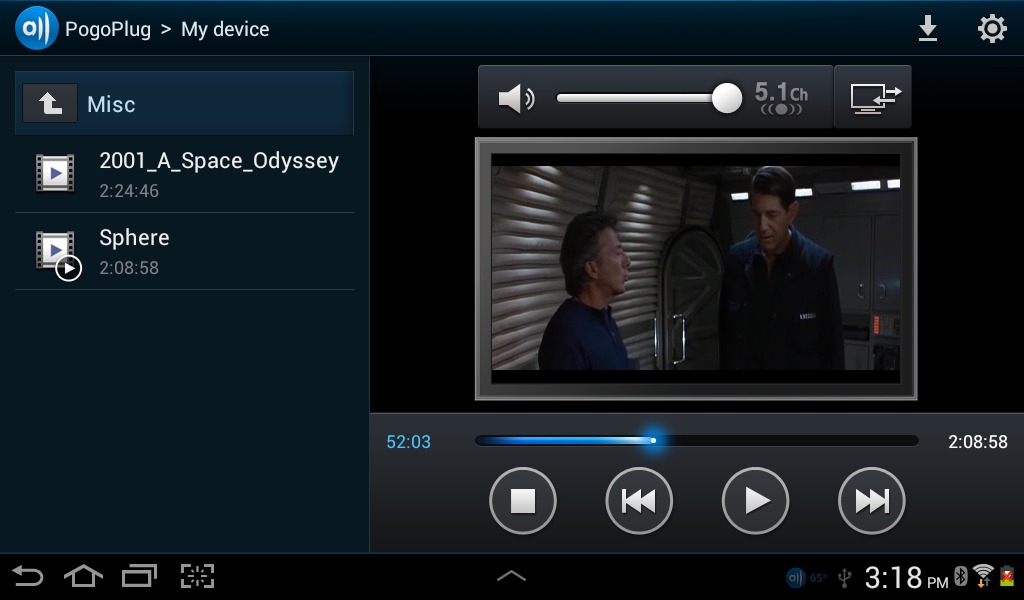This screenshot has height=600, width=1024.
Task: Click the PogoPlug breadcrumb
Action: coord(108,29)
